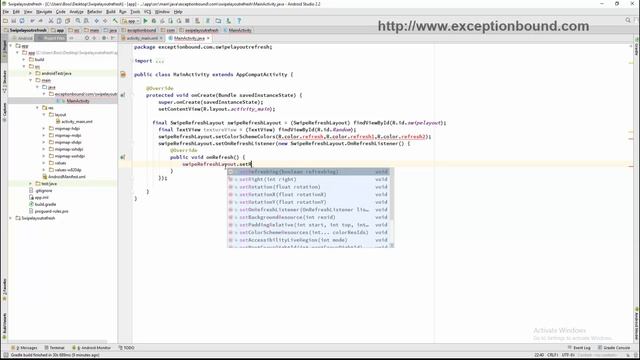Click the Run app green play icon
Image resolution: width=640 pixels, height=360 pixels.
pos(145,20)
